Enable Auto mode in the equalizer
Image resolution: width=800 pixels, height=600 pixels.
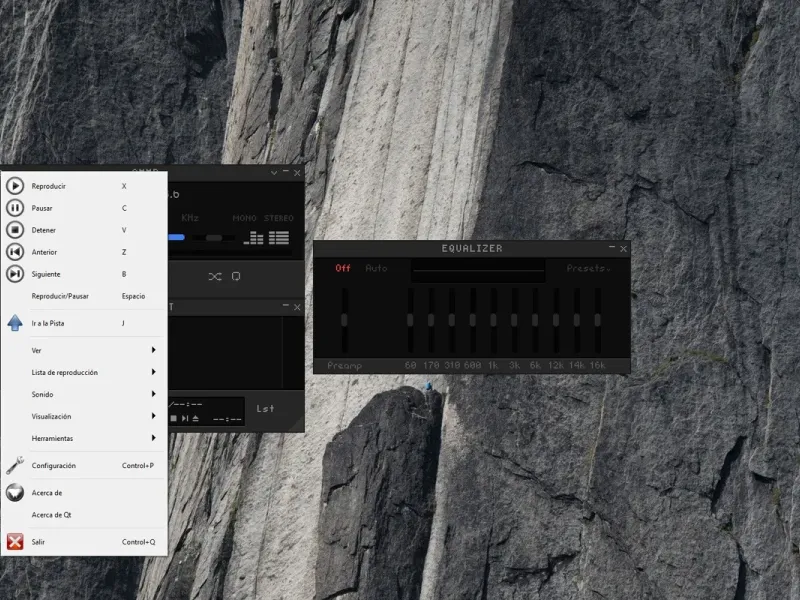[377, 268]
